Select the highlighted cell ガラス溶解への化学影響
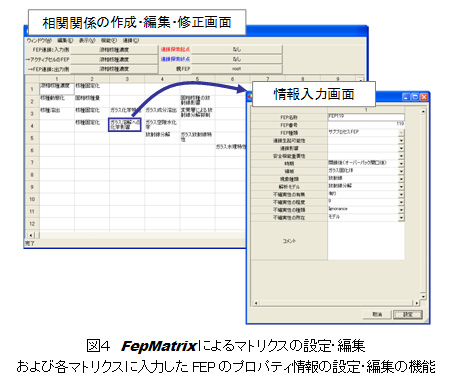Image resolution: width=454 pixels, height=382 pixels. coord(125,125)
